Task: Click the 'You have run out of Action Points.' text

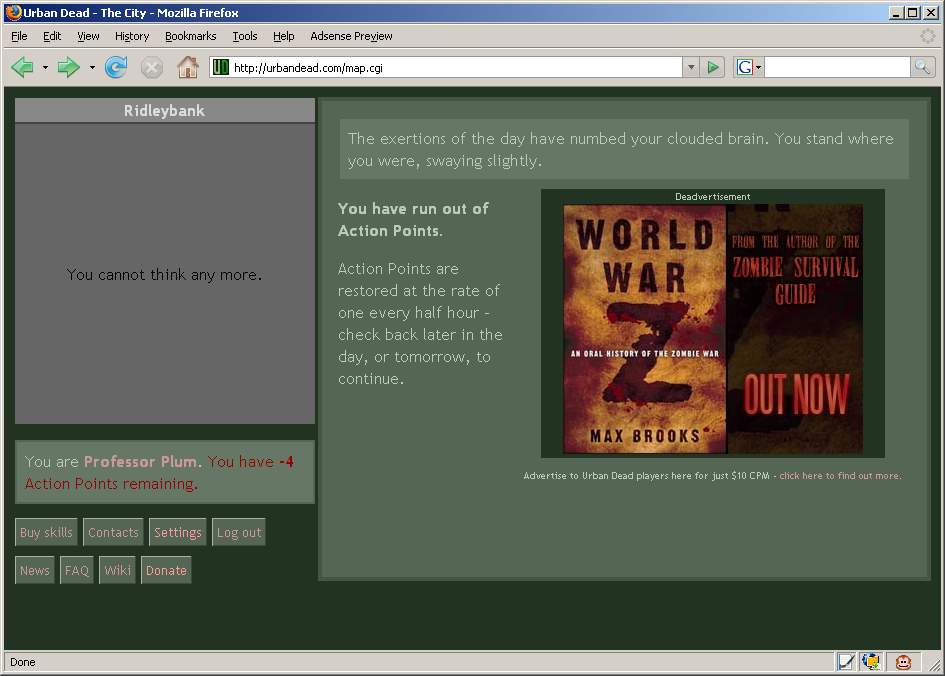Action: click(x=413, y=220)
